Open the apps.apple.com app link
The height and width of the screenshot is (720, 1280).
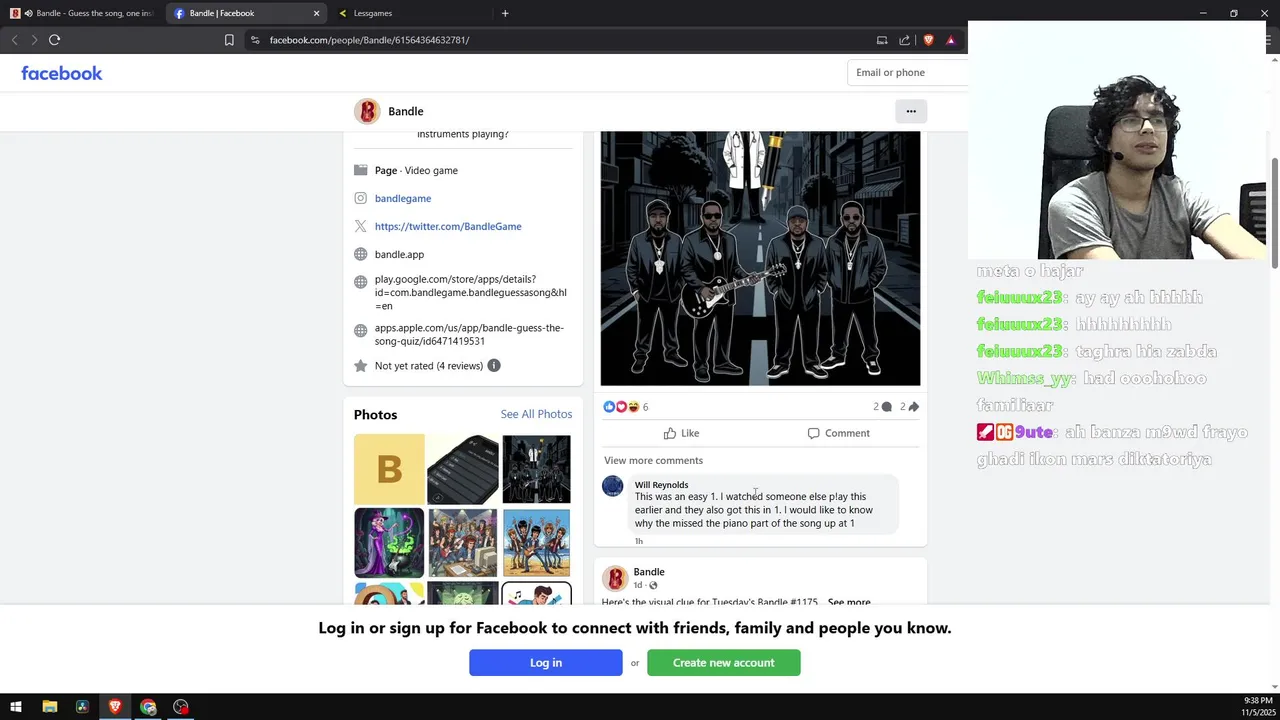click(x=469, y=334)
